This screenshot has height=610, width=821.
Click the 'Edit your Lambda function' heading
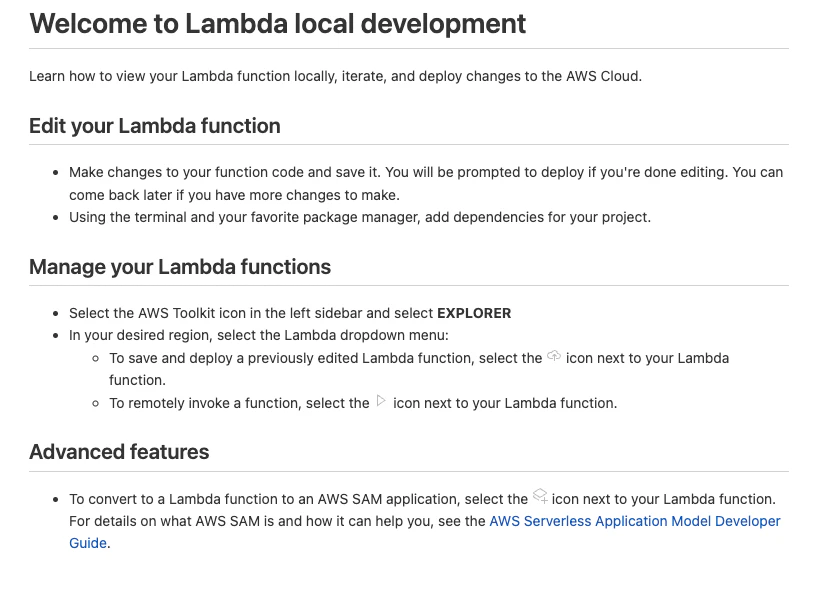[x=155, y=126]
